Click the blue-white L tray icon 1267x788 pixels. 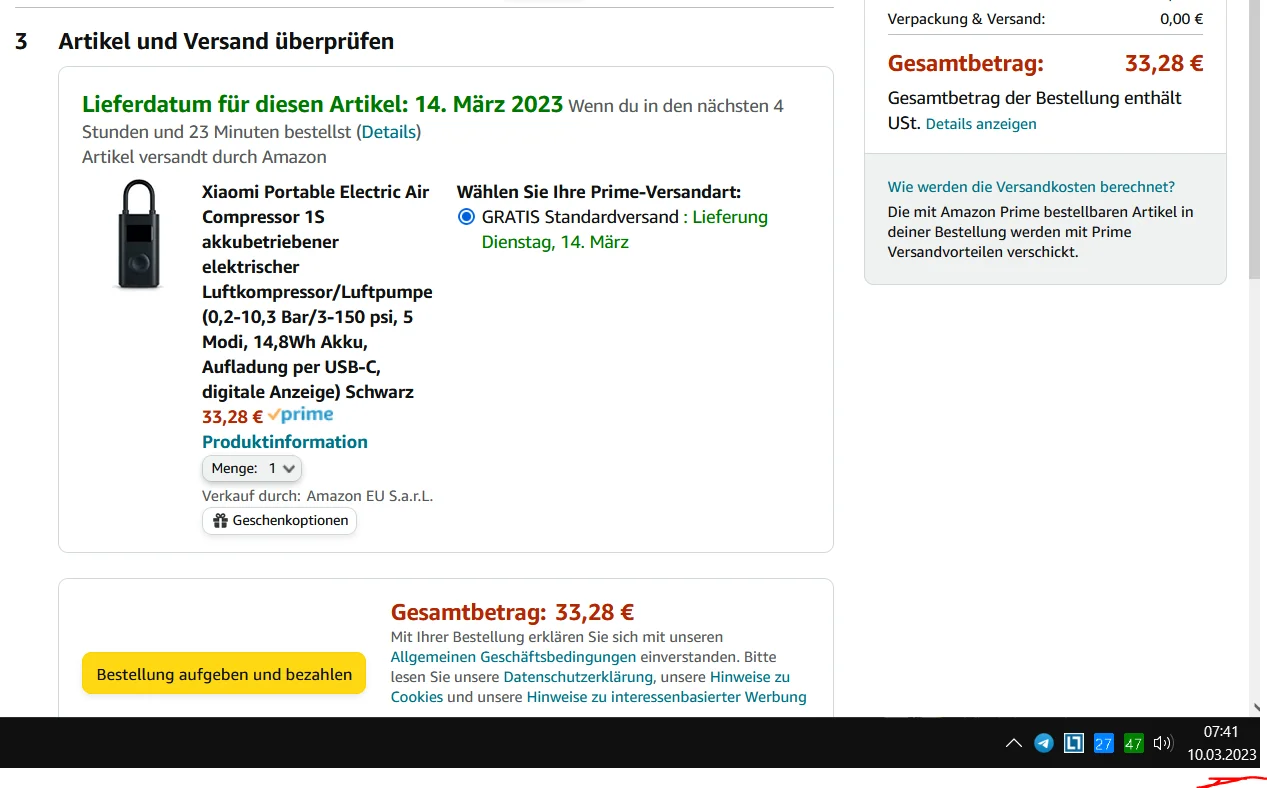(1073, 743)
